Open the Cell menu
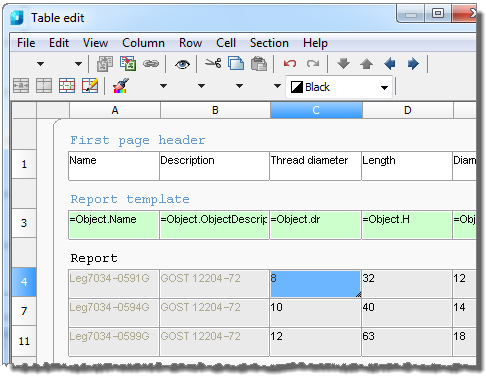486x377 pixels. click(226, 43)
